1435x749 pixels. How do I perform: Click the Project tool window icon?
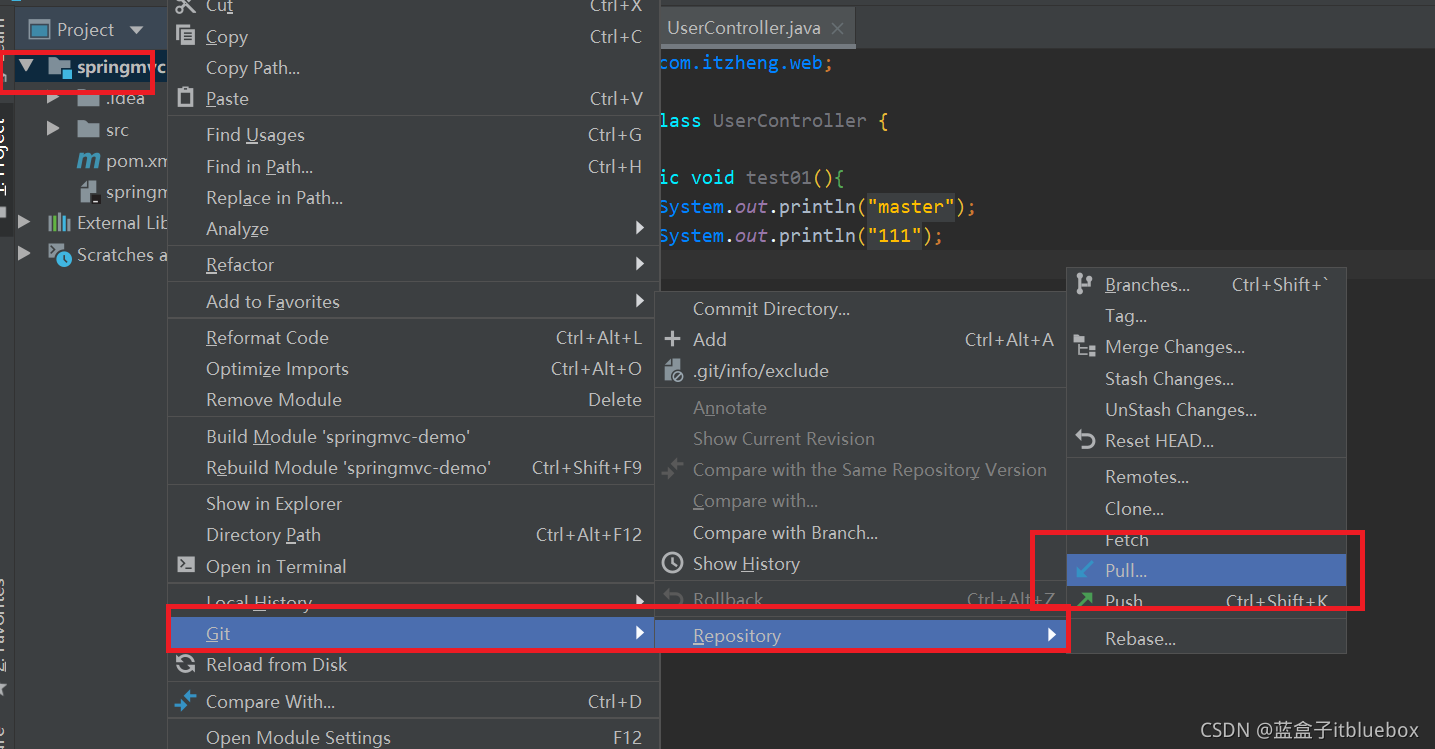[39, 29]
